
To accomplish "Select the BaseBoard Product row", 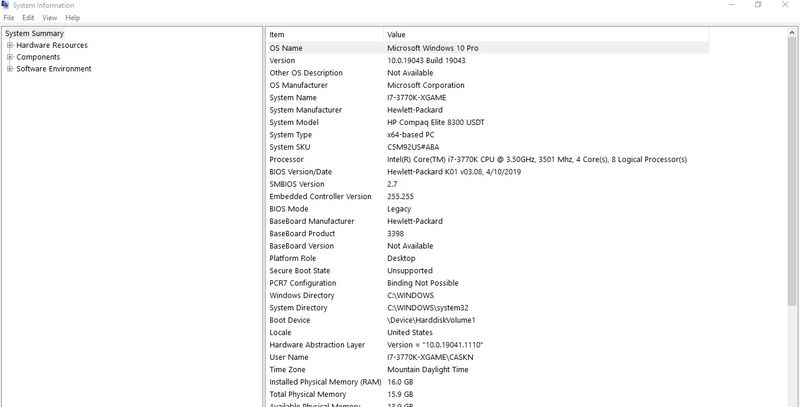I will click(487, 234).
